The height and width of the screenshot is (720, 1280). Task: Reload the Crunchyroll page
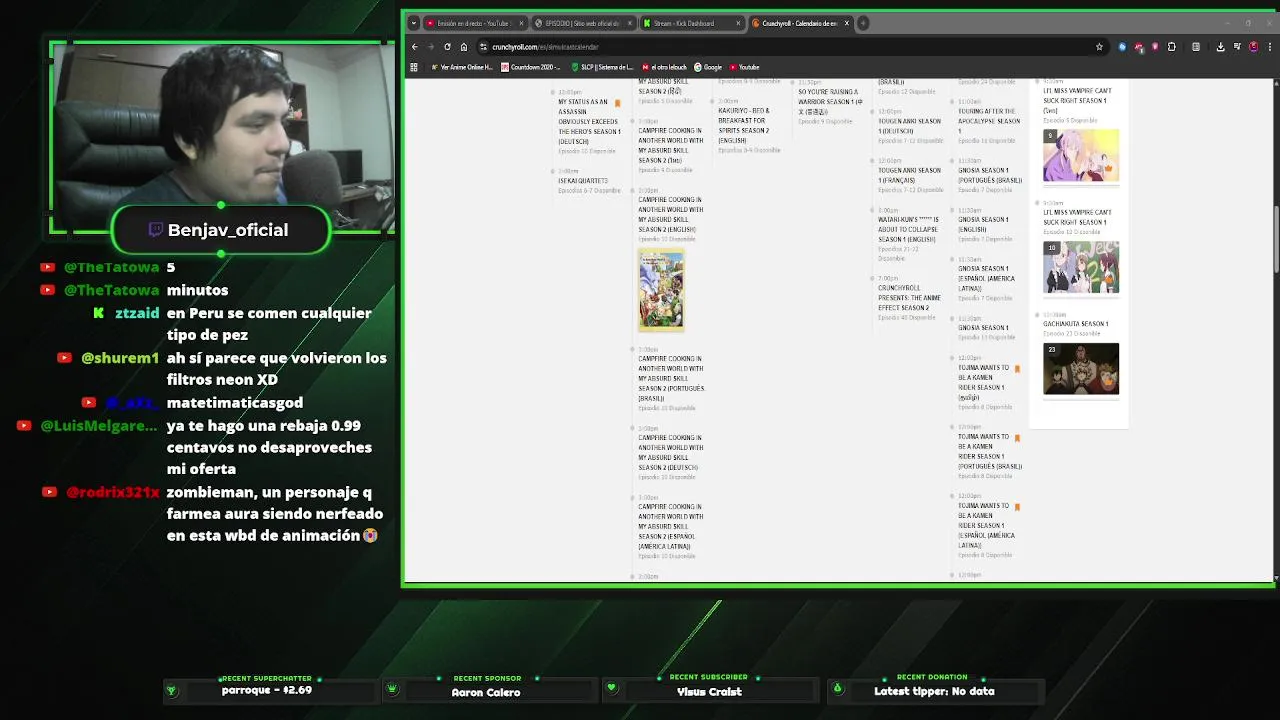[x=447, y=46]
